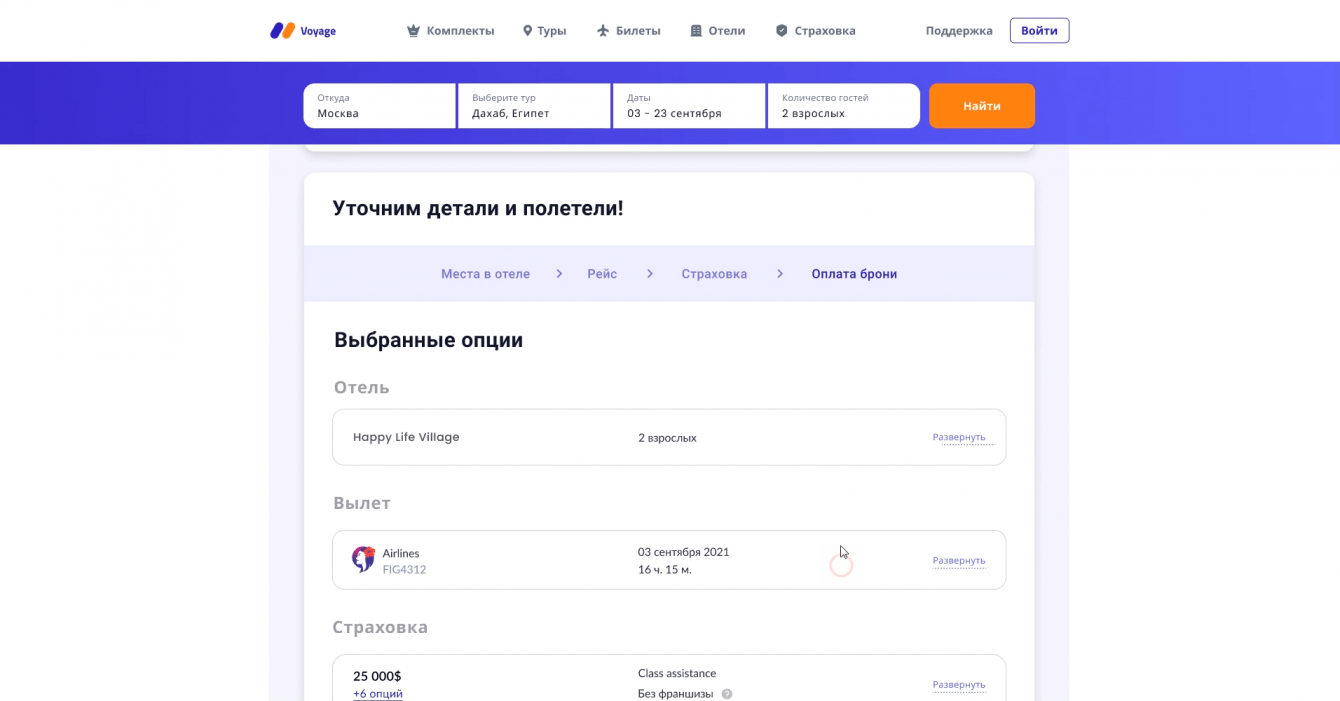Click the Войти login button
The height and width of the screenshot is (701, 1340).
[1039, 31]
